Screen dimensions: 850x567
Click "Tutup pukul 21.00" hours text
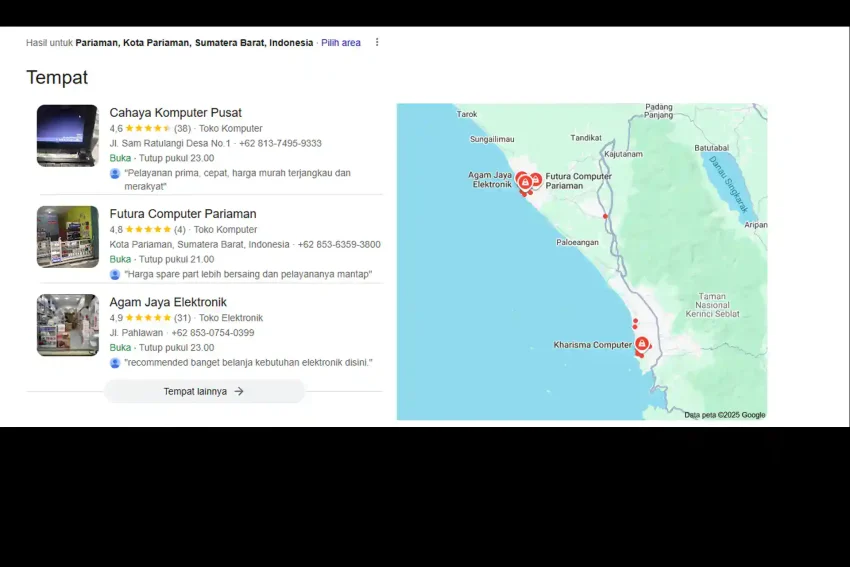[x=176, y=259]
